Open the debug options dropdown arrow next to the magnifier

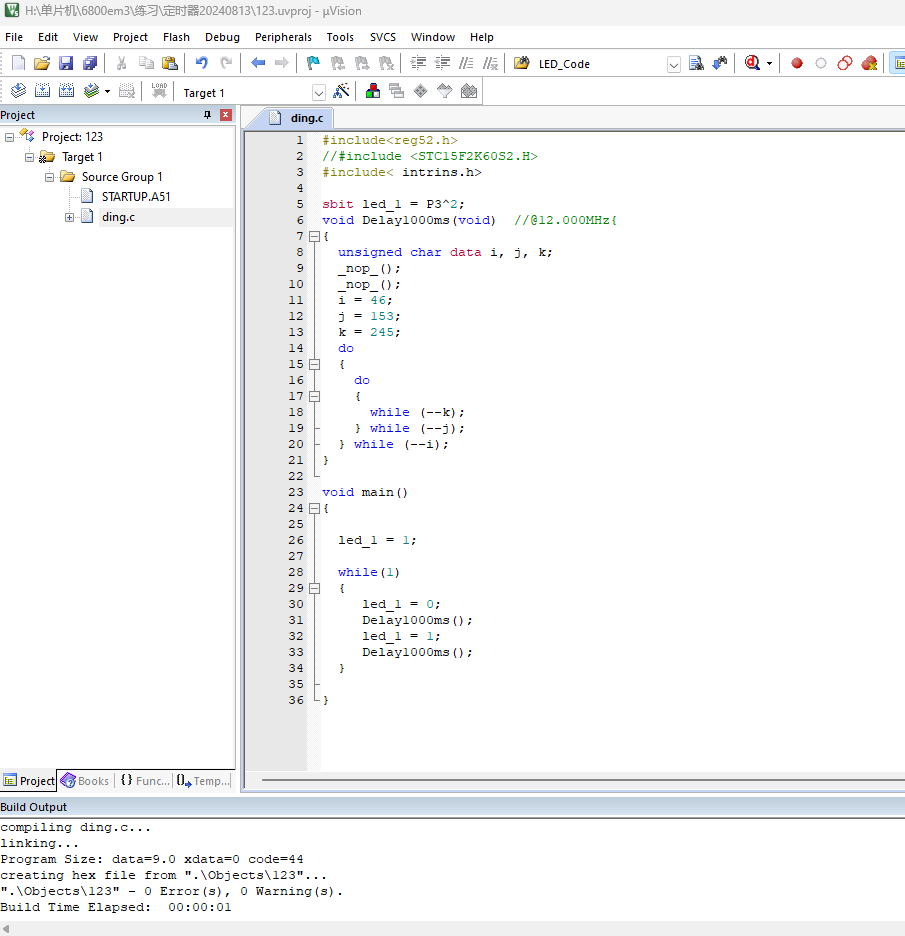(x=769, y=63)
